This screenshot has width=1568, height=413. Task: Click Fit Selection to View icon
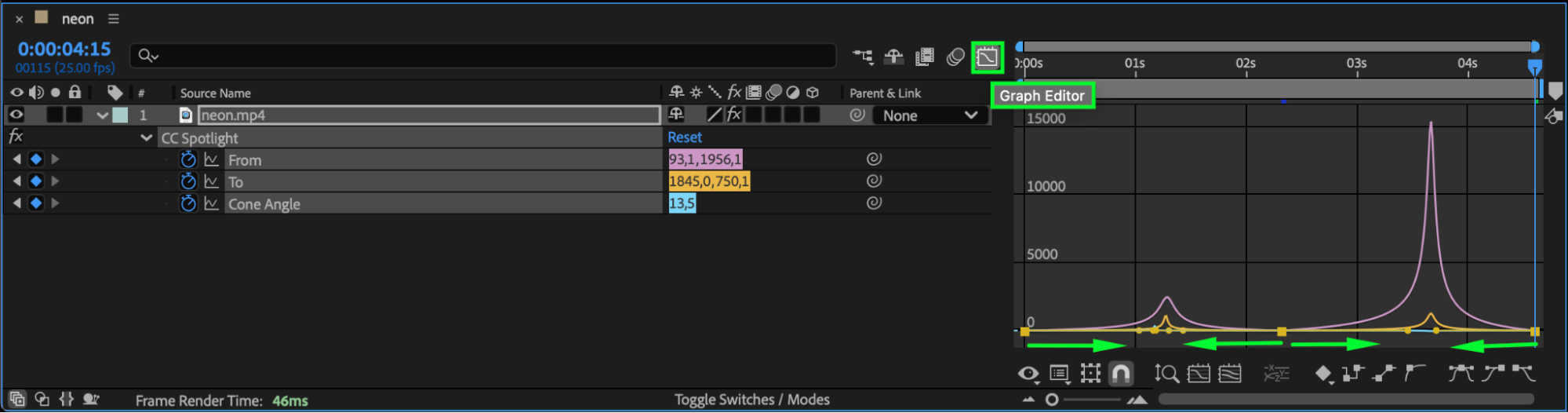(x=1198, y=374)
